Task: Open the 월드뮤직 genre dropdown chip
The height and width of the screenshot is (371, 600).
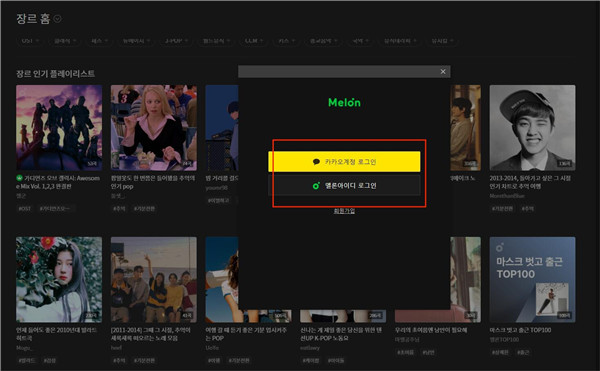Action: coord(216,41)
